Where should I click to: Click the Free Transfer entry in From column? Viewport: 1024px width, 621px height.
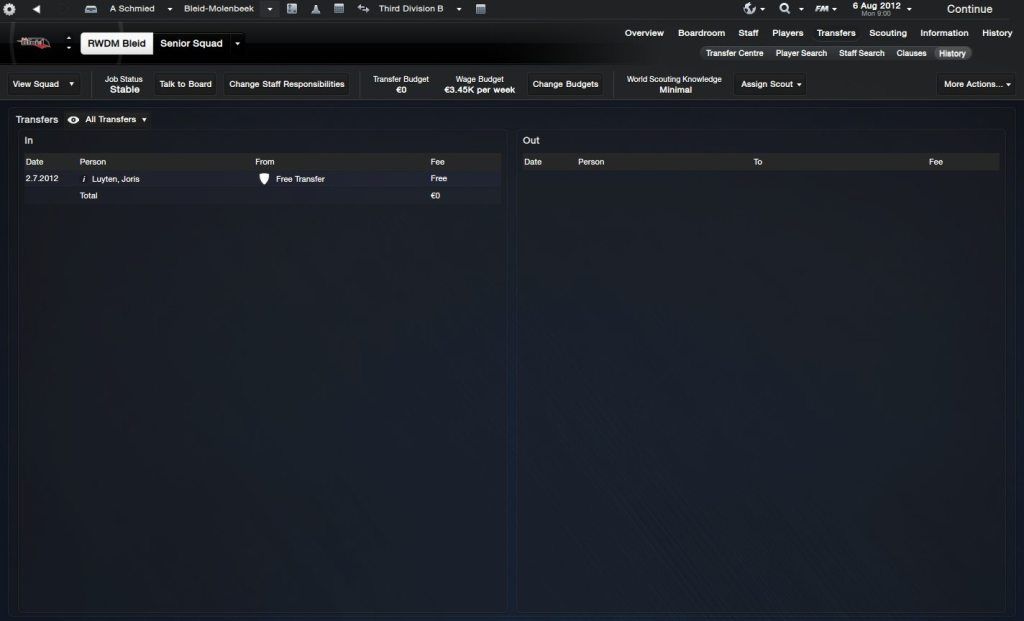(x=300, y=179)
